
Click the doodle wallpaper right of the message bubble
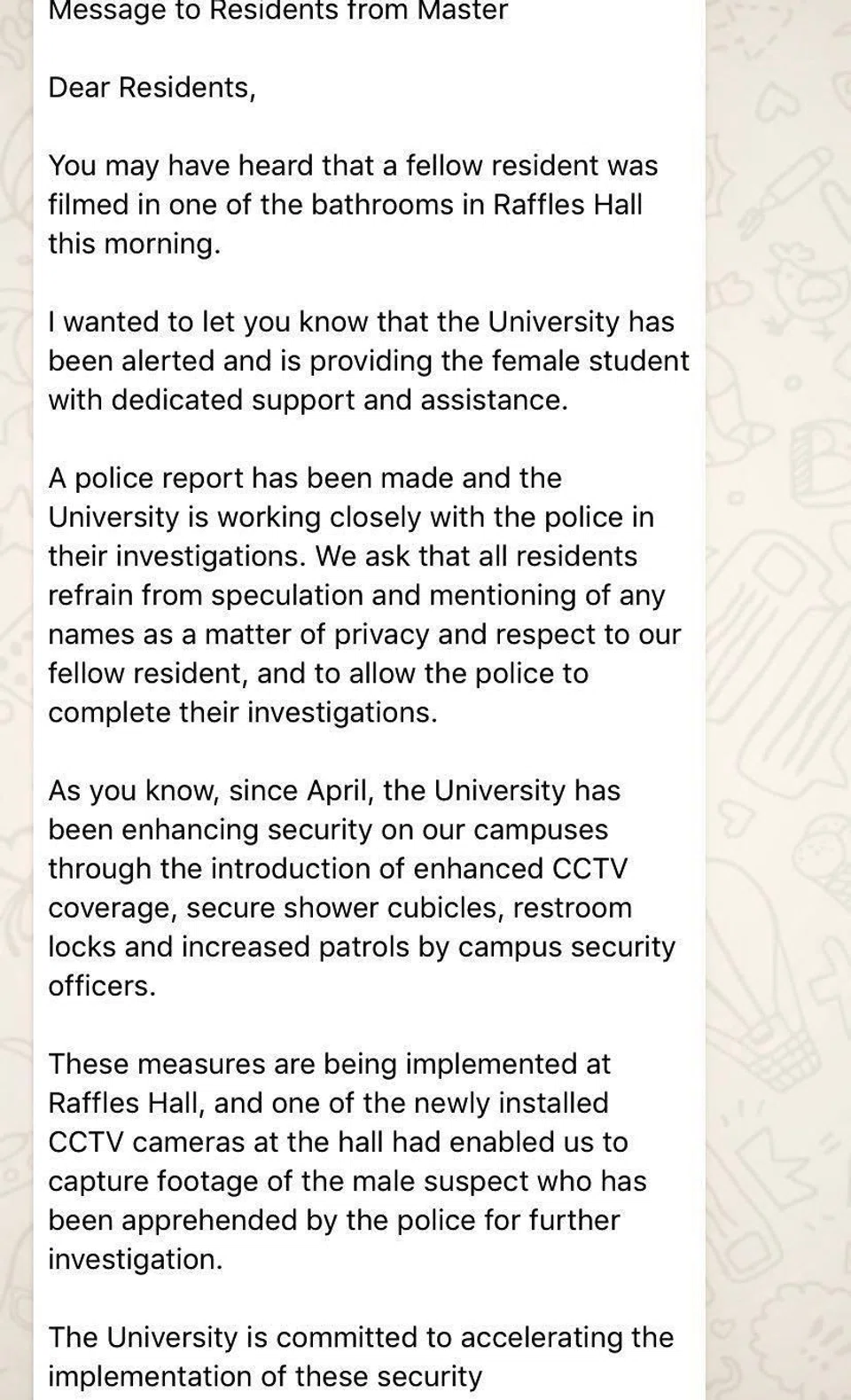[x=778, y=621]
